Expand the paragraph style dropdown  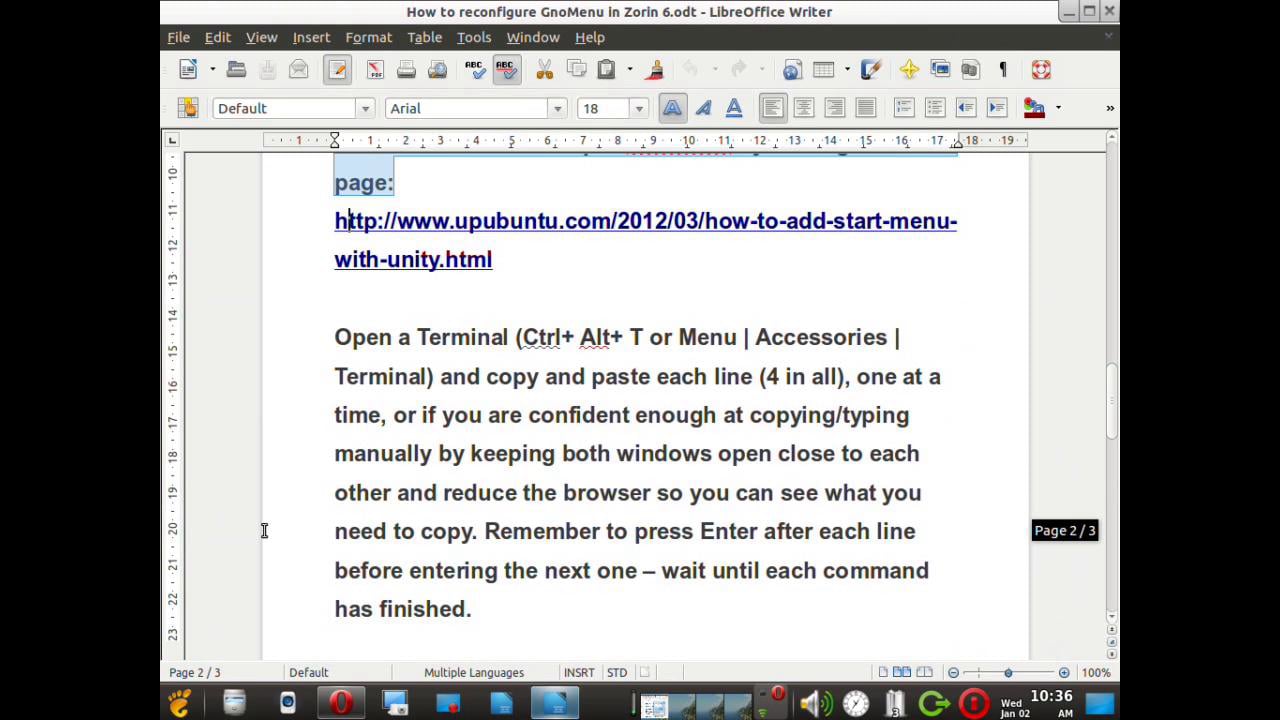click(x=365, y=108)
